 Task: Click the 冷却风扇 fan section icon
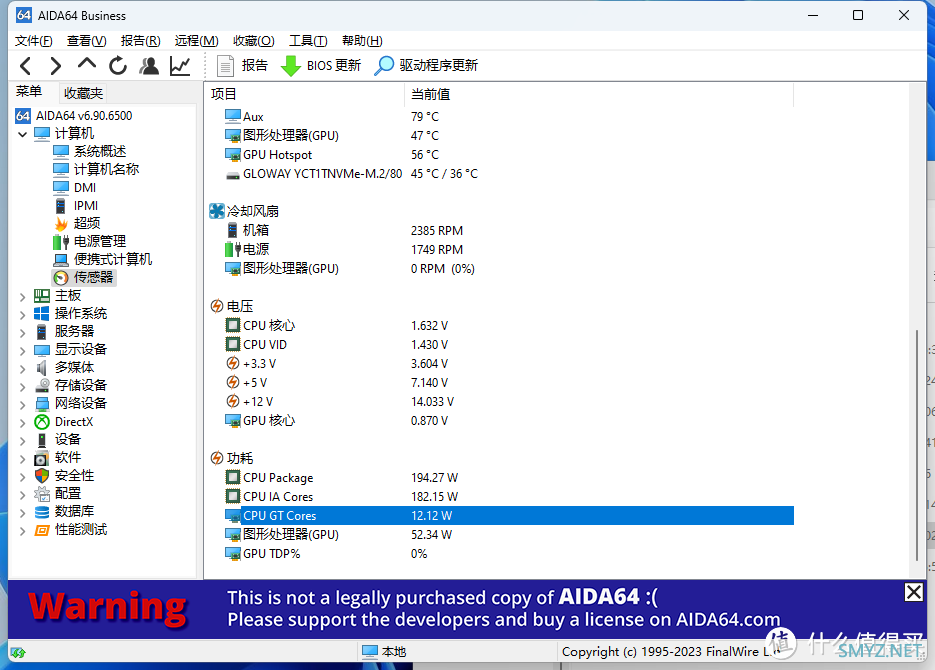tap(216, 211)
